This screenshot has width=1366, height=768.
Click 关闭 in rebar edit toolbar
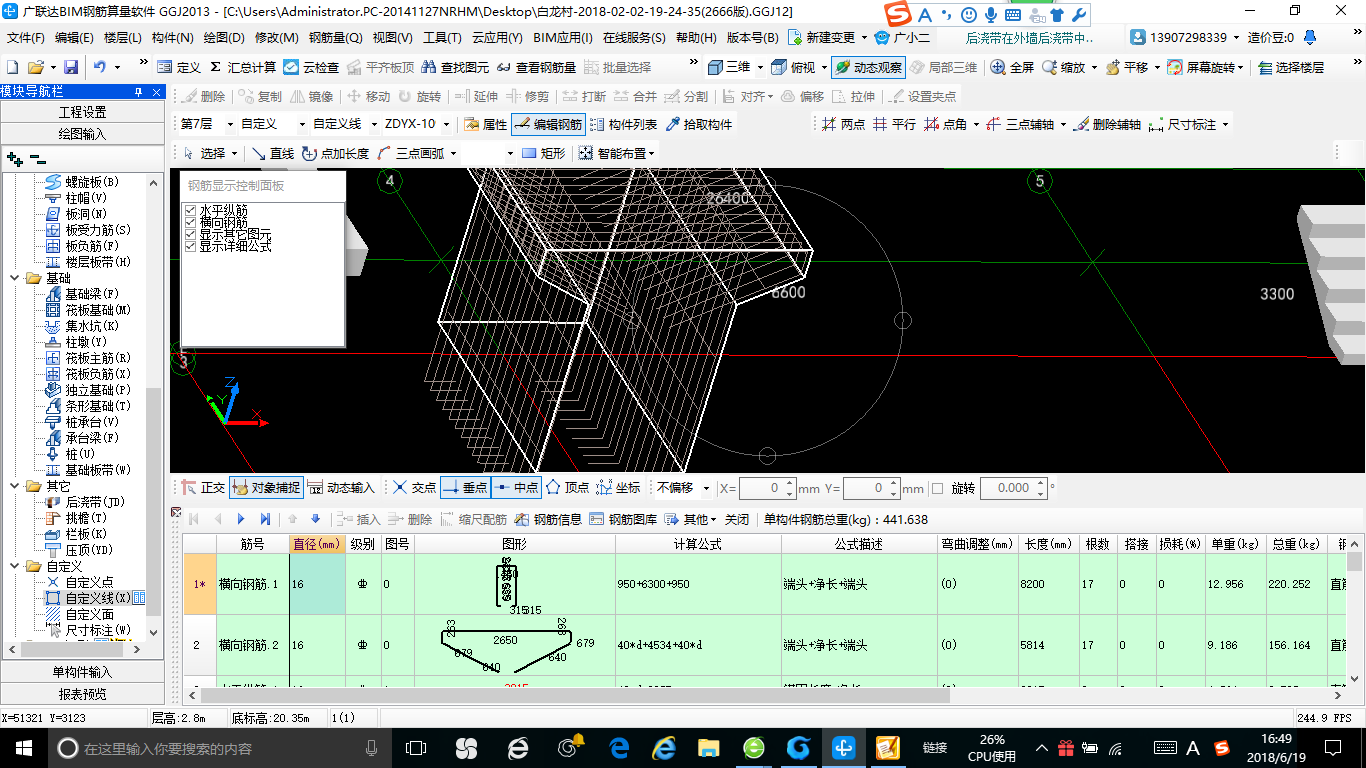(x=737, y=519)
